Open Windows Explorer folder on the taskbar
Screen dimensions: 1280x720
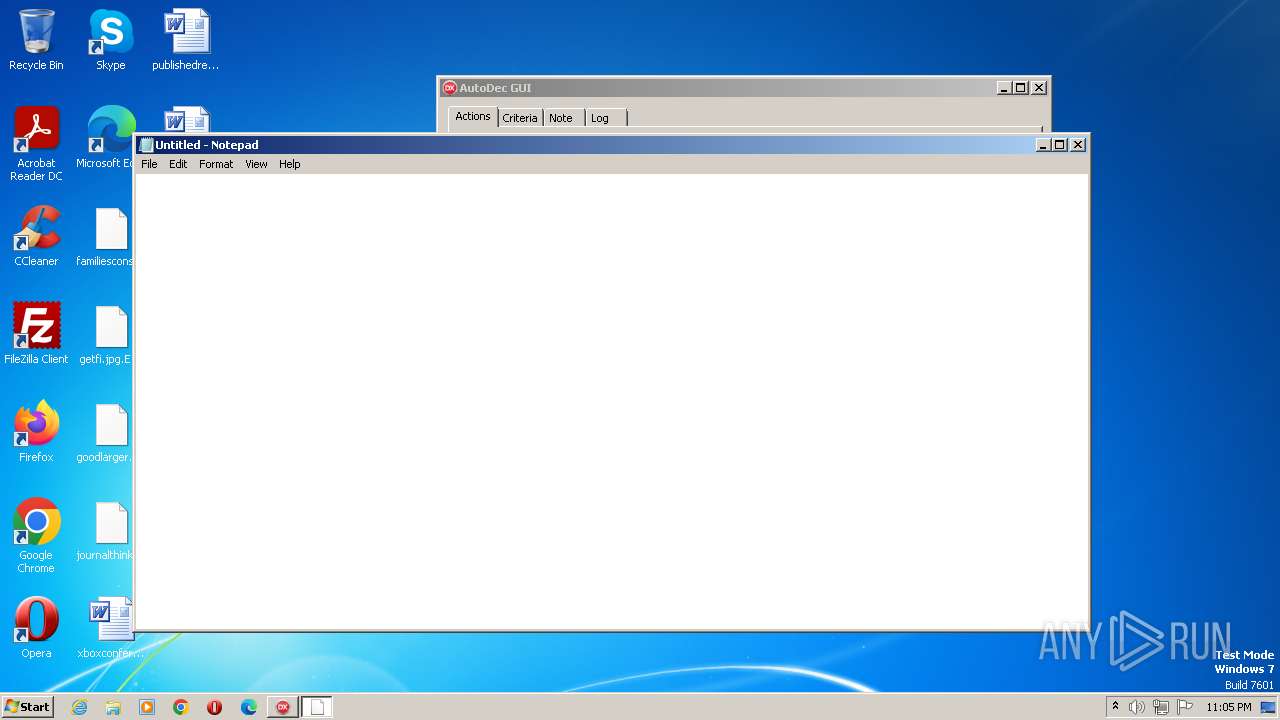113,707
